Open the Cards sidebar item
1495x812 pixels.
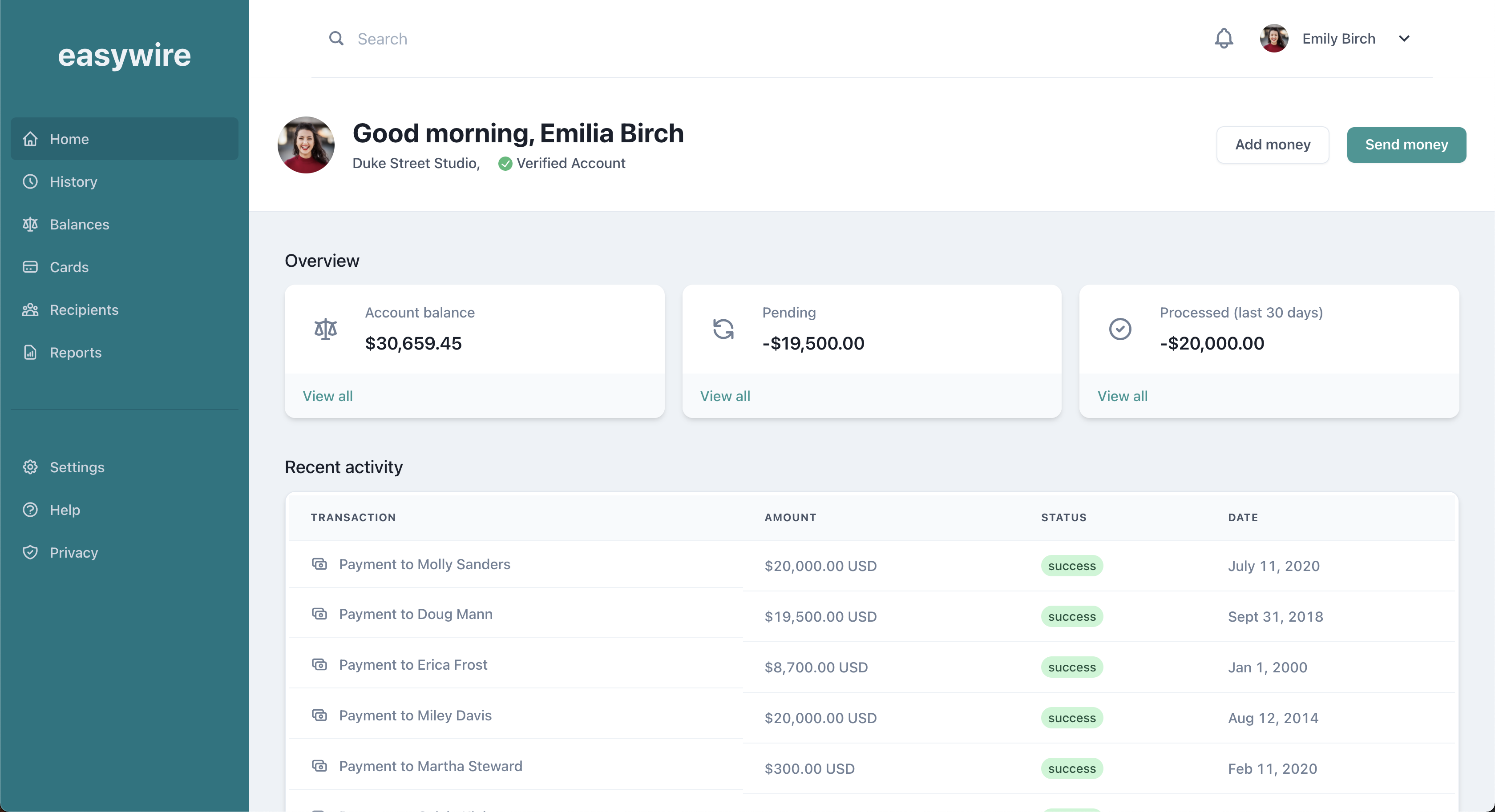pos(69,267)
